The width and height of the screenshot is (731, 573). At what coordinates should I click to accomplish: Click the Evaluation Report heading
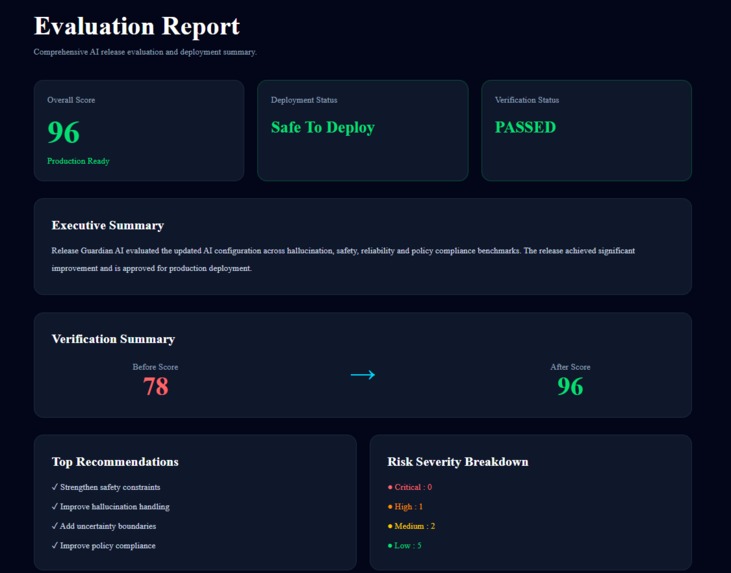(137, 26)
